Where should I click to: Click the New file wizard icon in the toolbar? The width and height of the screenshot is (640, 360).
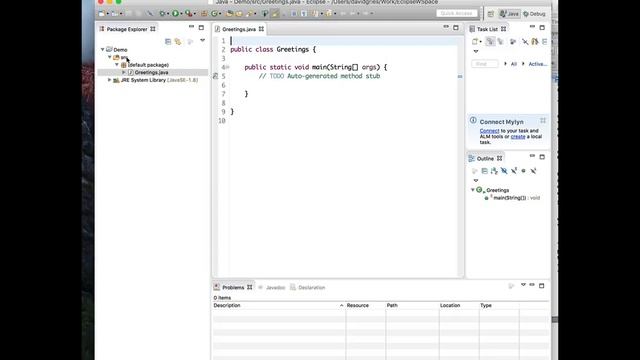pyautogui.click(x=102, y=13)
